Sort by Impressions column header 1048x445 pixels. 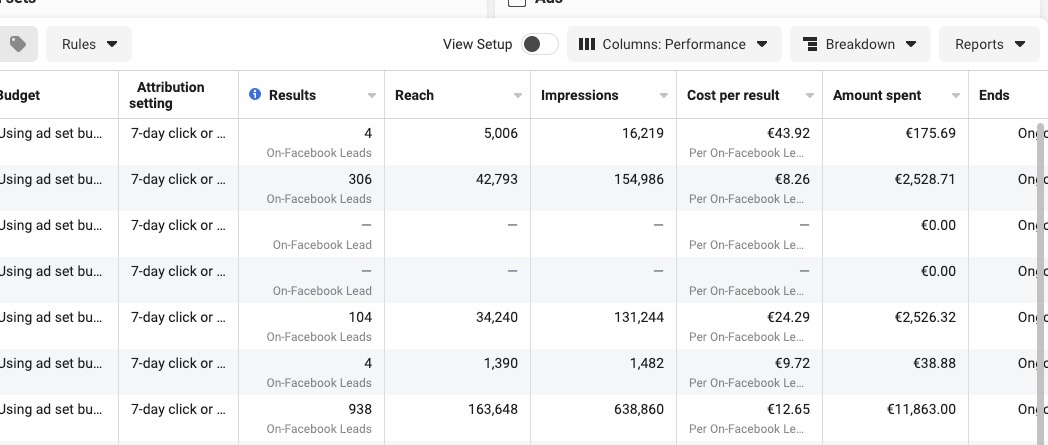coord(579,95)
